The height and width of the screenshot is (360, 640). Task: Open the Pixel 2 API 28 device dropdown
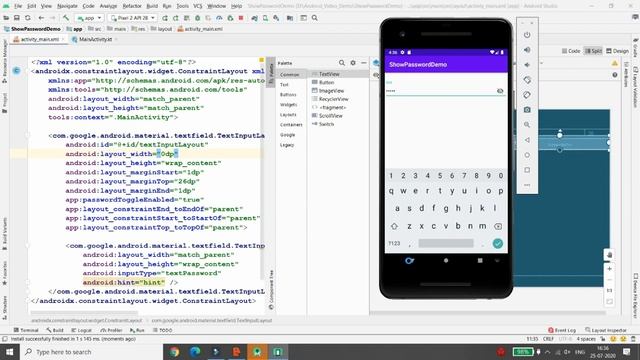coord(133,18)
